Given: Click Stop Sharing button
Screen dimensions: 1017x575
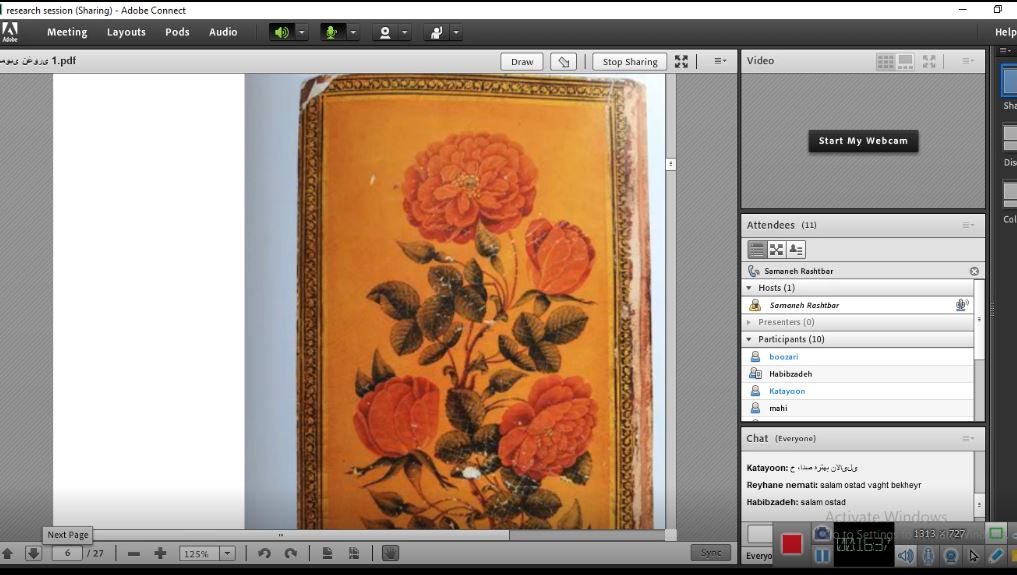Looking at the screenshot, I should pos(630,62).
